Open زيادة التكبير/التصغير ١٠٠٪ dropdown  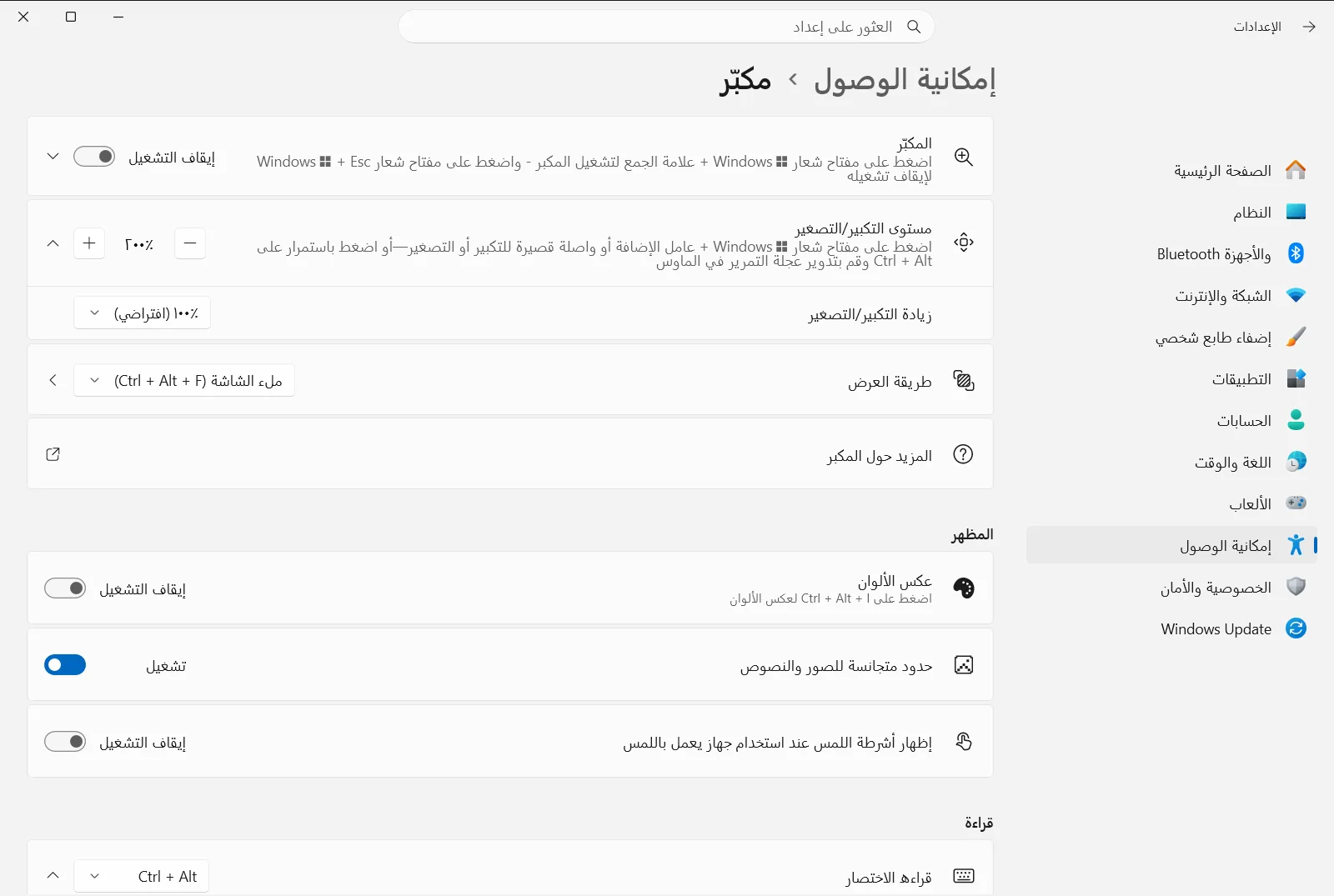(142, 313)
